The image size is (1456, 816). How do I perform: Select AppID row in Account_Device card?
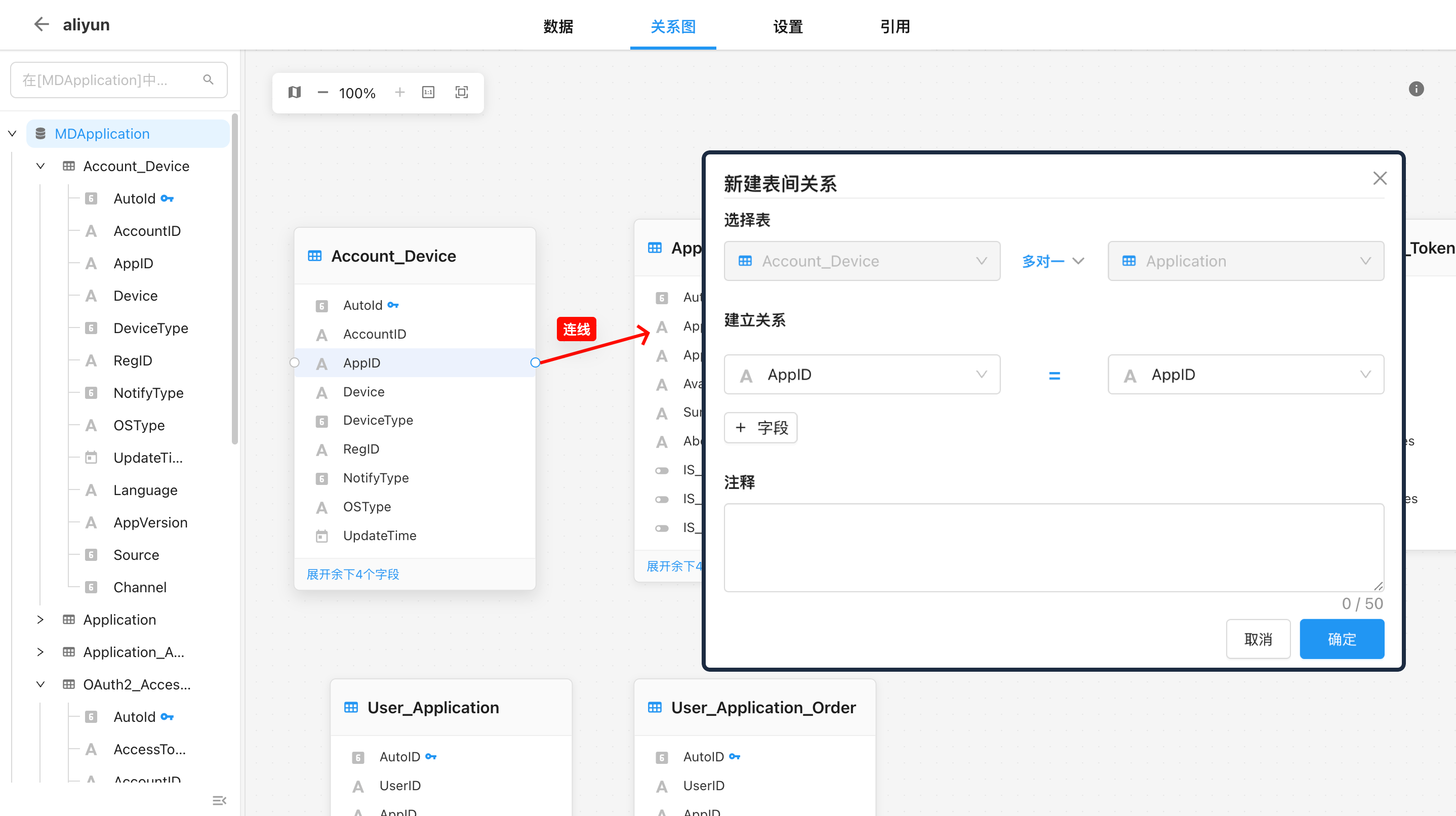(x=414, y=362)
